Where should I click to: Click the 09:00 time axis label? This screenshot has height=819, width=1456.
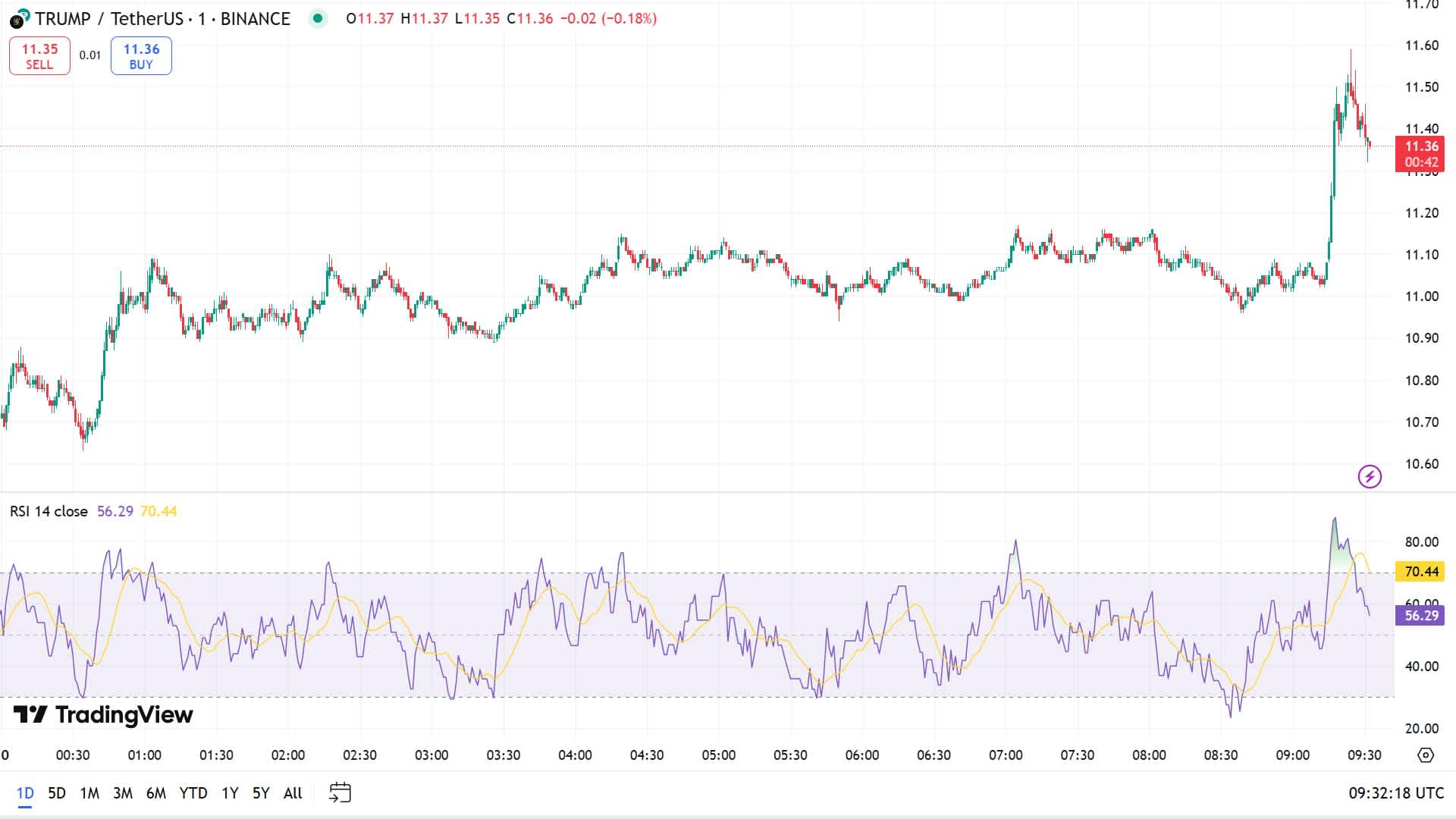pos(1293,755)
